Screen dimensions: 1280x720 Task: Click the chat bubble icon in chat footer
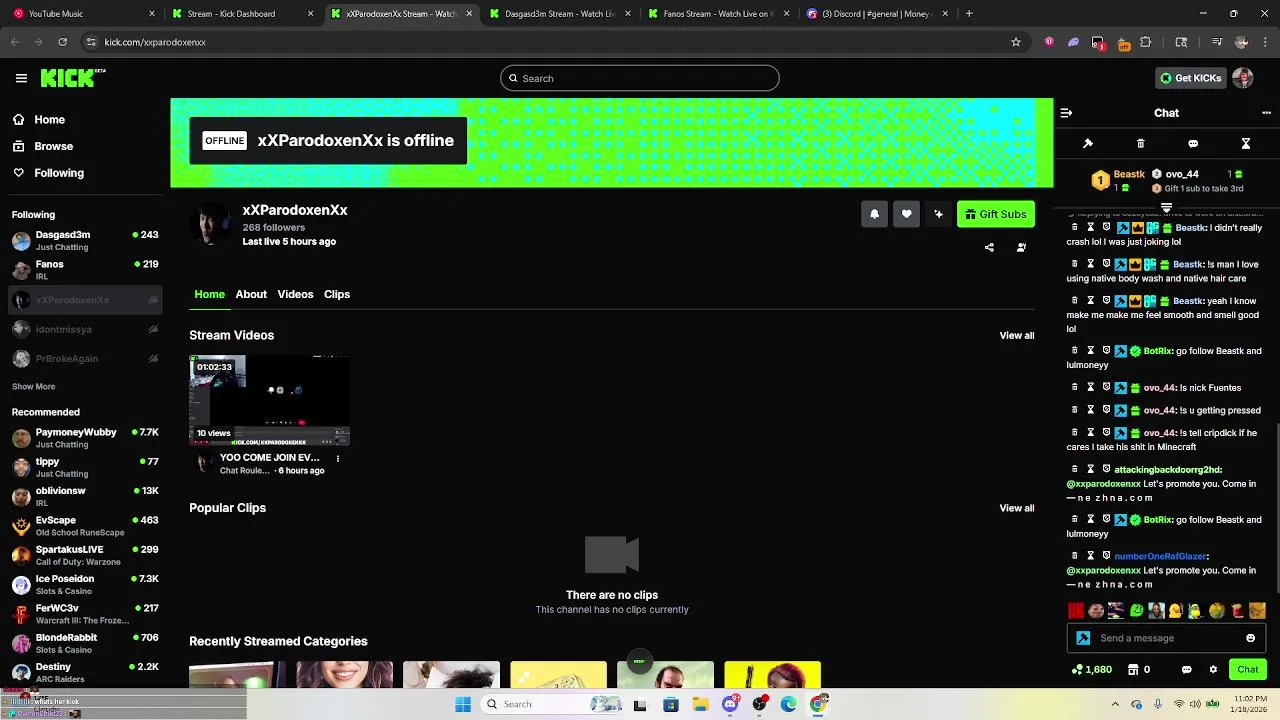(x=1187, y=670)
